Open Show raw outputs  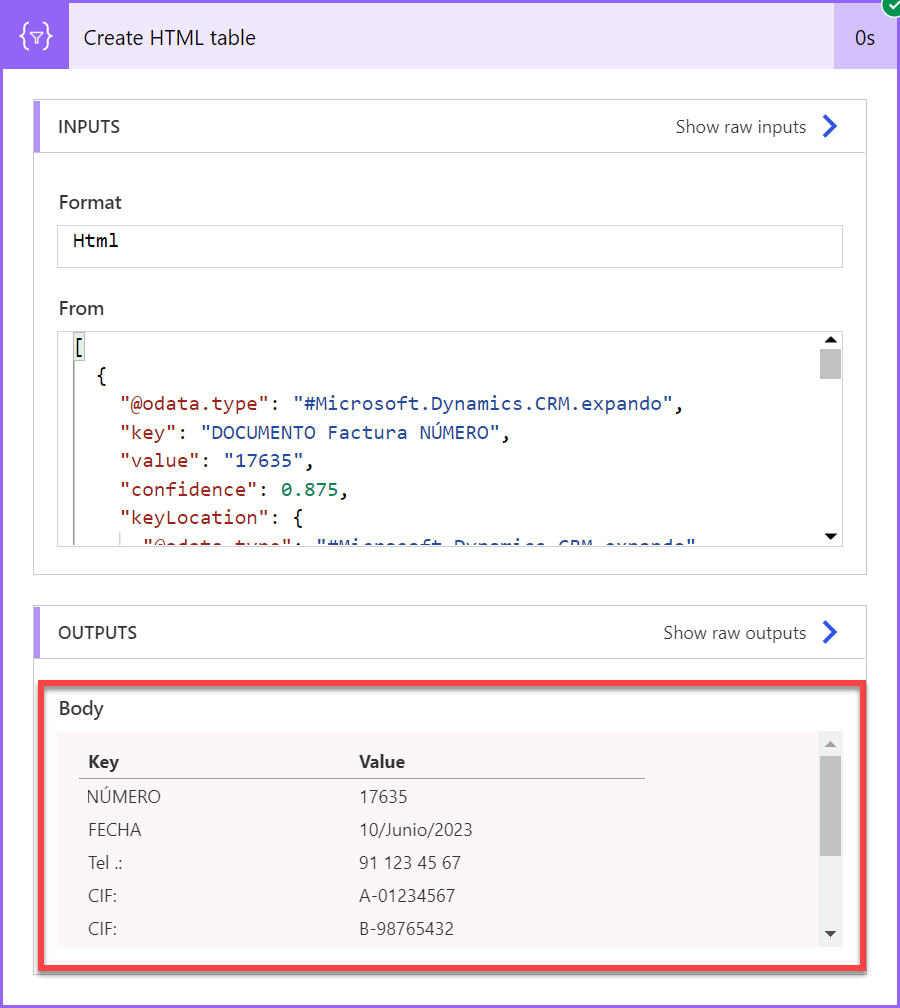coord(734,632)
